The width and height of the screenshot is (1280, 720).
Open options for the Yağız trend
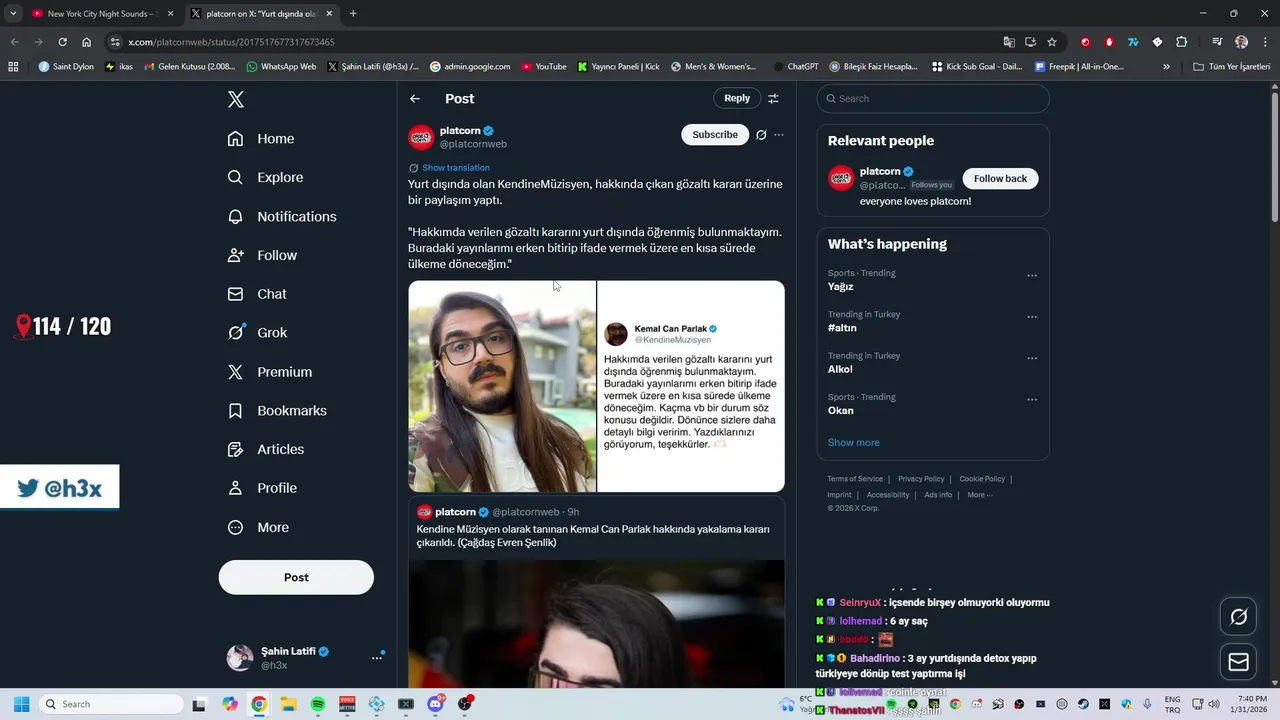(1032, 276)
